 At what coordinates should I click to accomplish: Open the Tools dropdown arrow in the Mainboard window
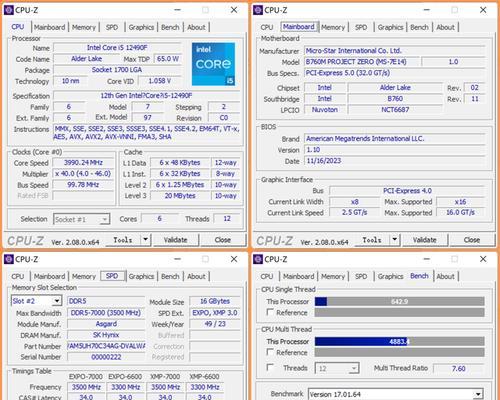pos(395,239)
